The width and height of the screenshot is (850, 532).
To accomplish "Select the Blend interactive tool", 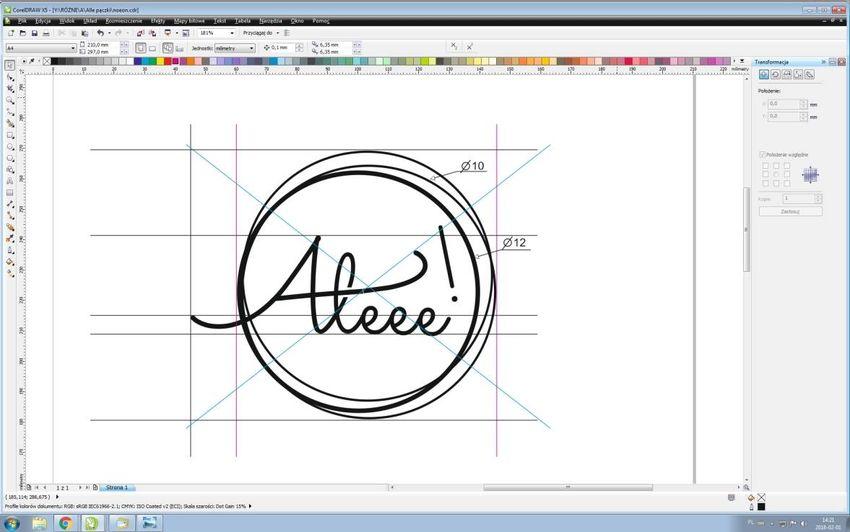I will 10,227.
